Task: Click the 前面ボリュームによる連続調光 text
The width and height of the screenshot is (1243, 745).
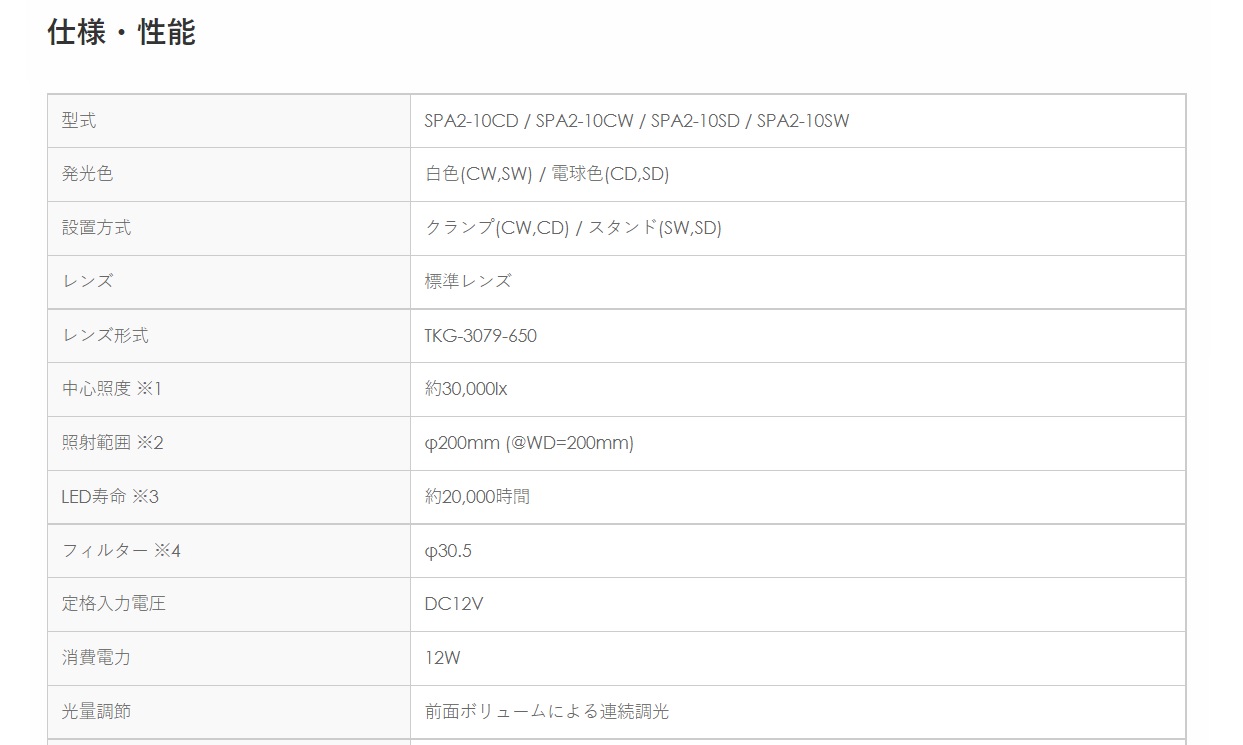Action: pos(547,711)
